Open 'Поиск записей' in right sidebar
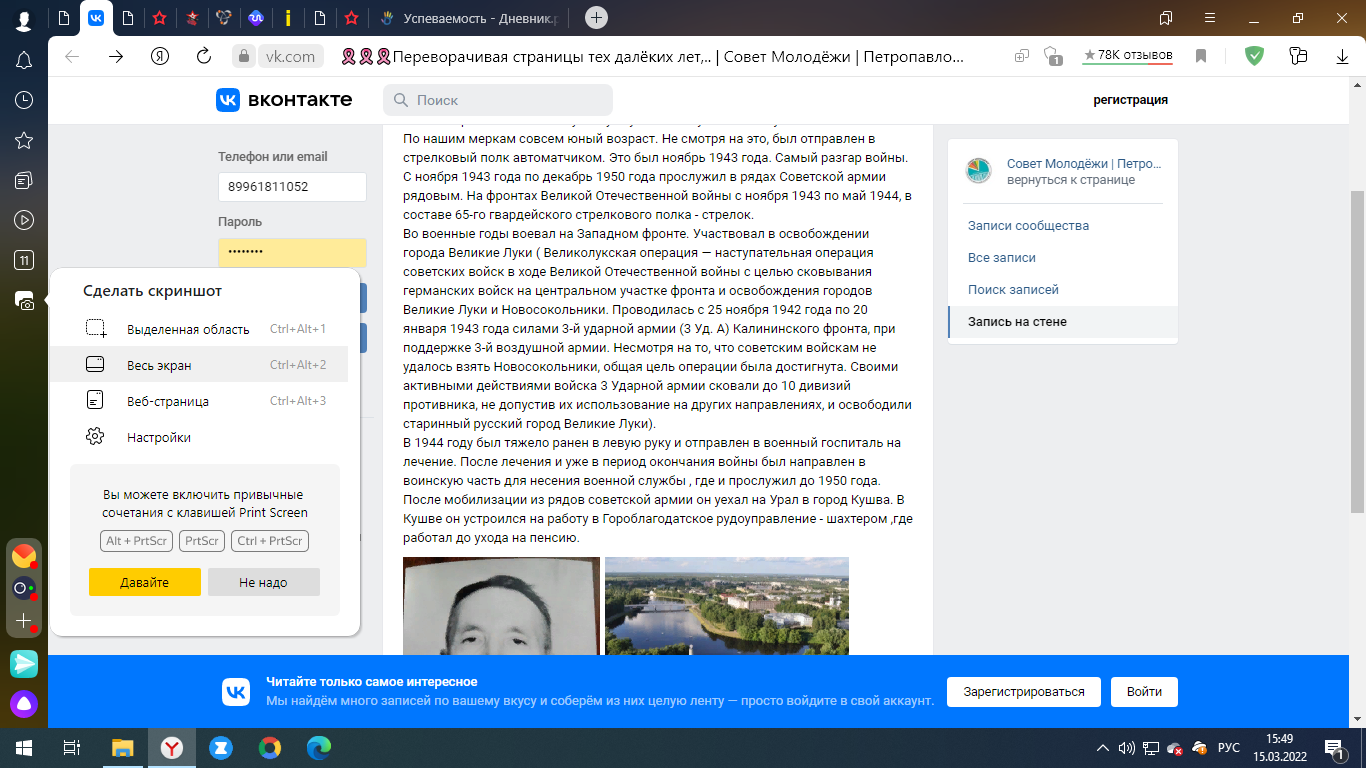1366x768 pixels. (x=1013, y=289)
